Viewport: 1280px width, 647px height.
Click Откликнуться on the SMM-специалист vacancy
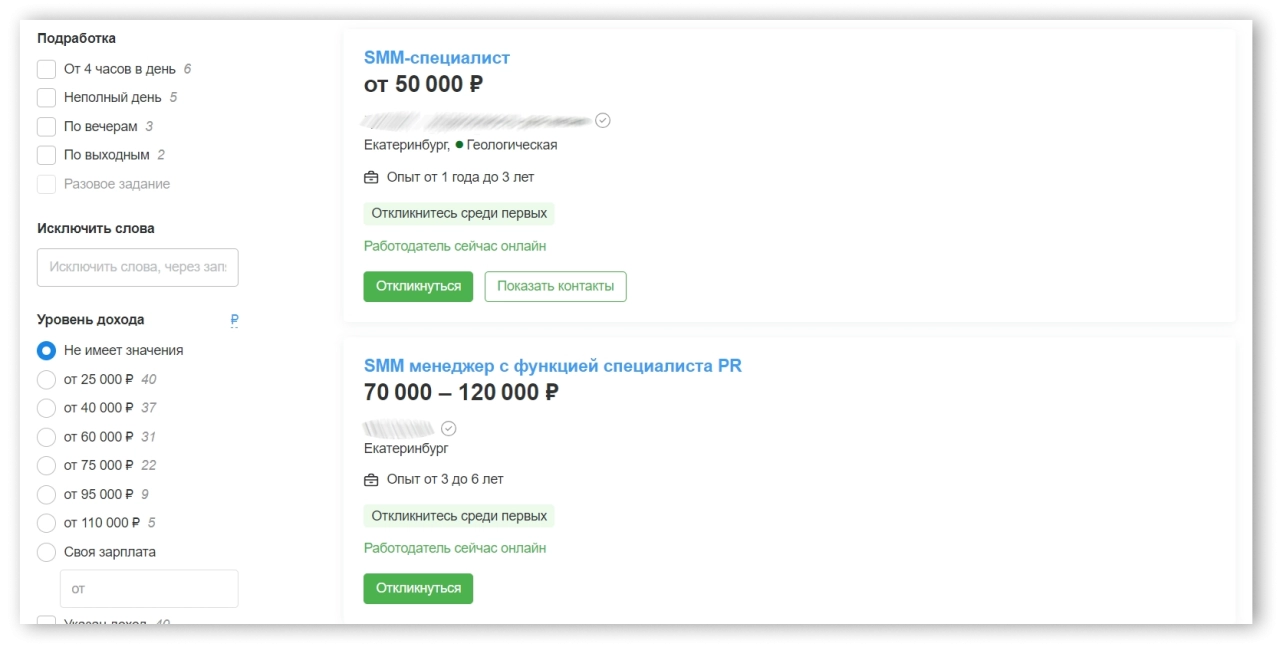tap(418, 286)
